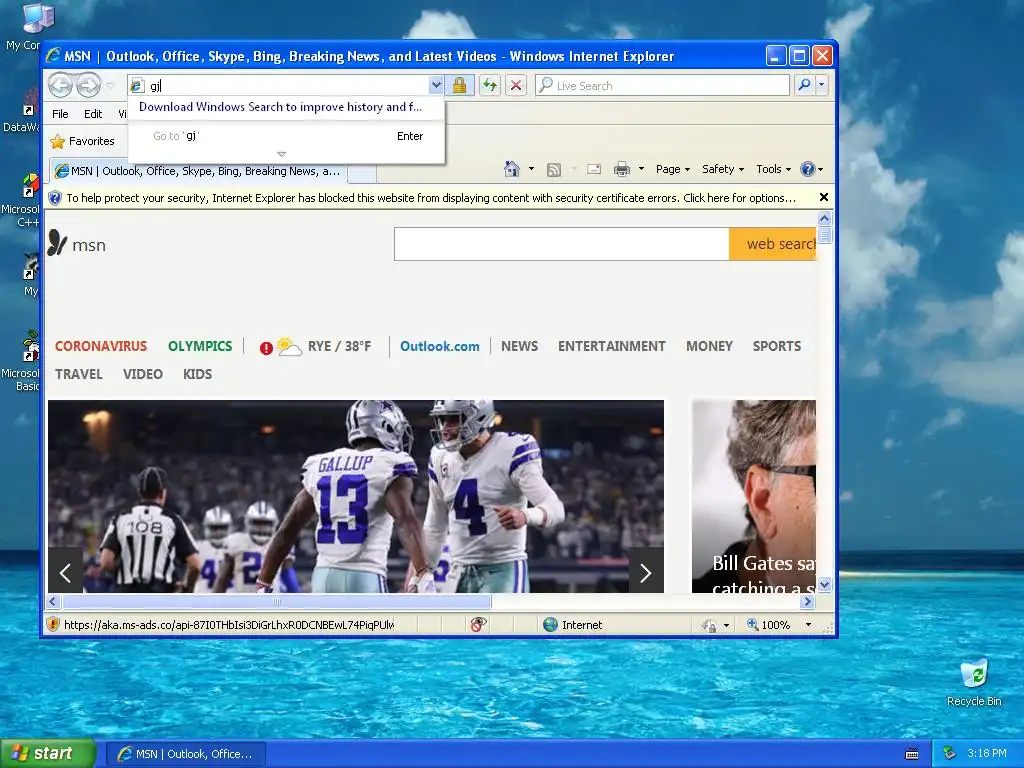Select Go to 'gj' suggestion
Image resolution: width=1024 pixels, height=768 pixels.
[x=287, y=136]
